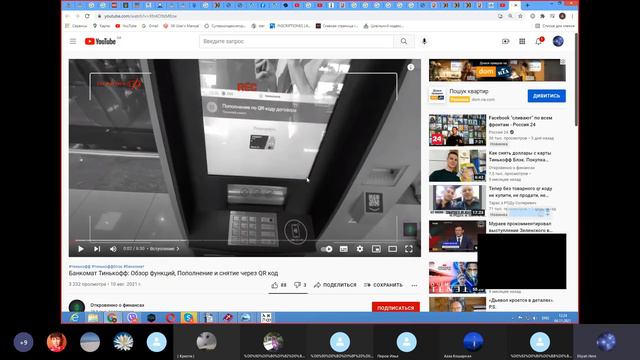
Task: Open the reading list at bookmarks bar end
Action: (555, 26)
